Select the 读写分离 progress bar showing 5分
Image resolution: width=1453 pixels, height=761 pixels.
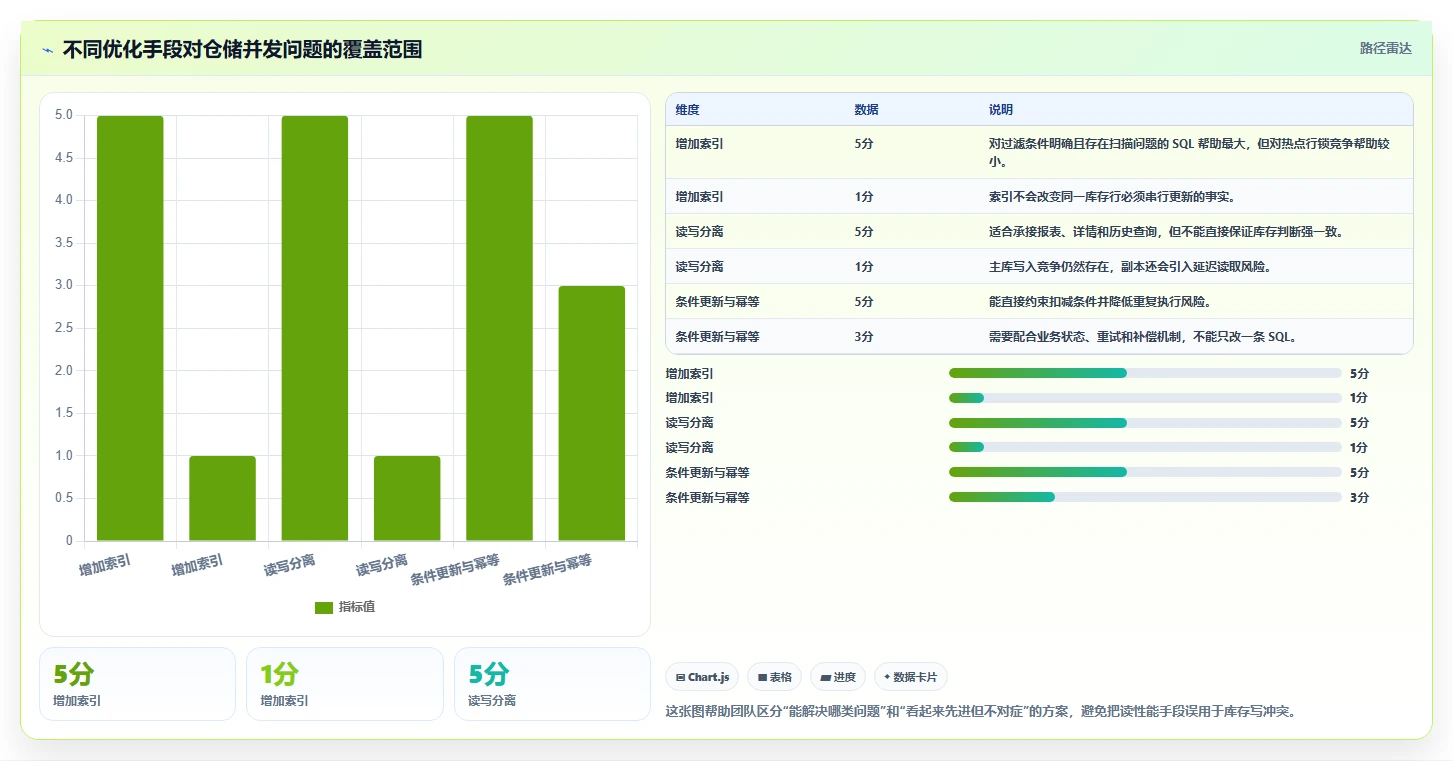click(1145, 423)
